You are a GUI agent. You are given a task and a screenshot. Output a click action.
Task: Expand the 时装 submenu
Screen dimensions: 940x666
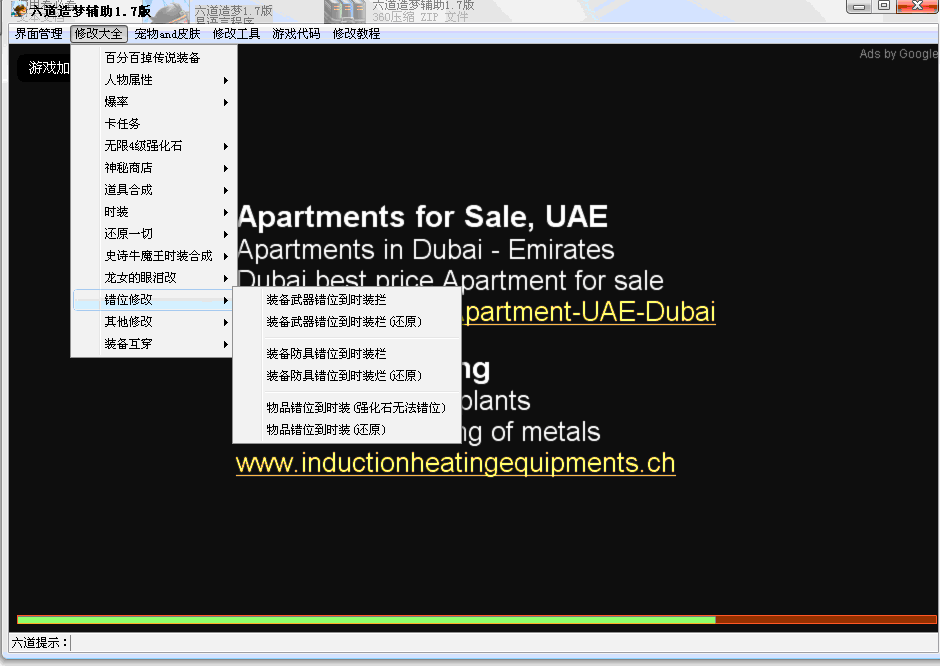tap(154, 212)
